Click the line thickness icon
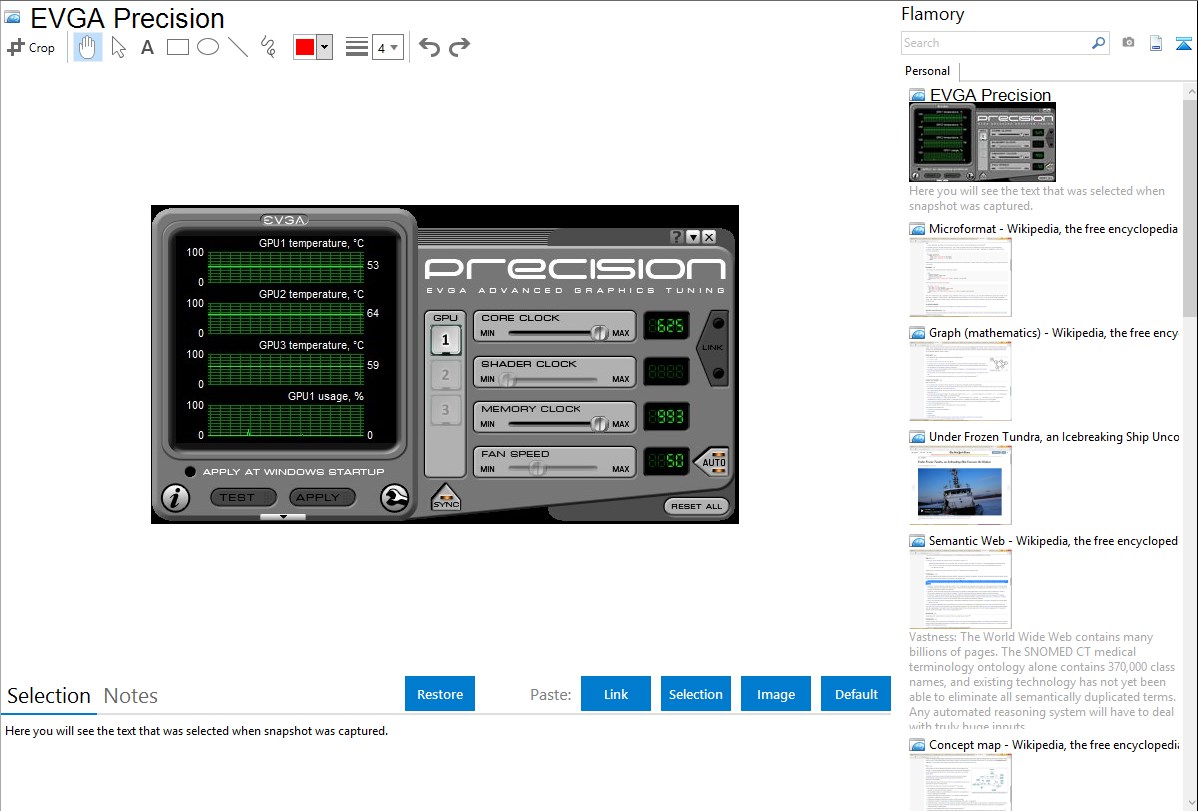Image resolution: width=1198 pixels, height=811 pixels. [356, 47]
